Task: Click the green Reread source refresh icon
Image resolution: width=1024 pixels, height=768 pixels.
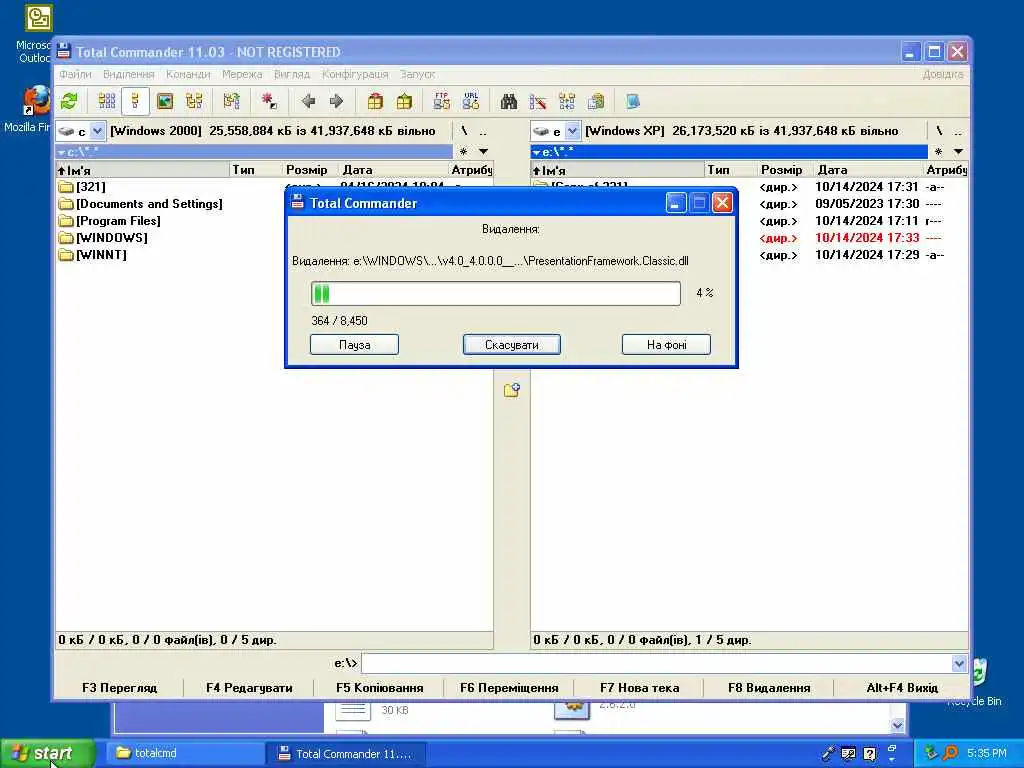Action: [69, 101]
